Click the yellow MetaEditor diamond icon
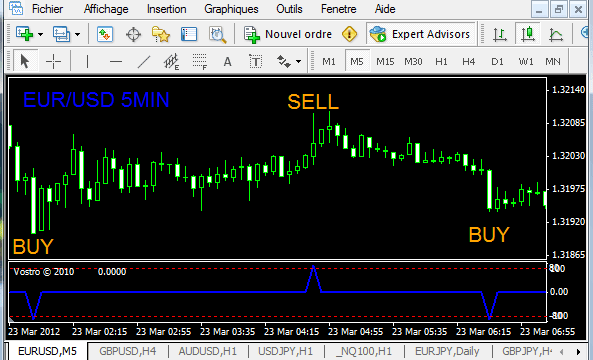593x360 pixels. (x=349, y=34)
